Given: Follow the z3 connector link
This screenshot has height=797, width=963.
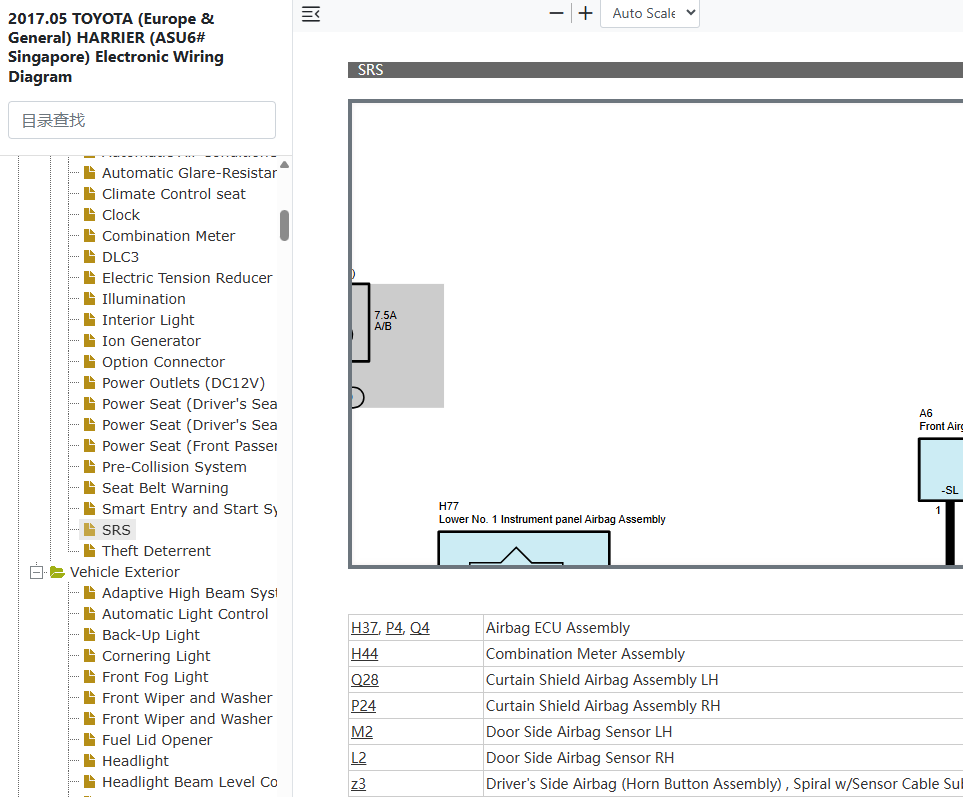Looking at the screenshot, I should click(359, 783).
